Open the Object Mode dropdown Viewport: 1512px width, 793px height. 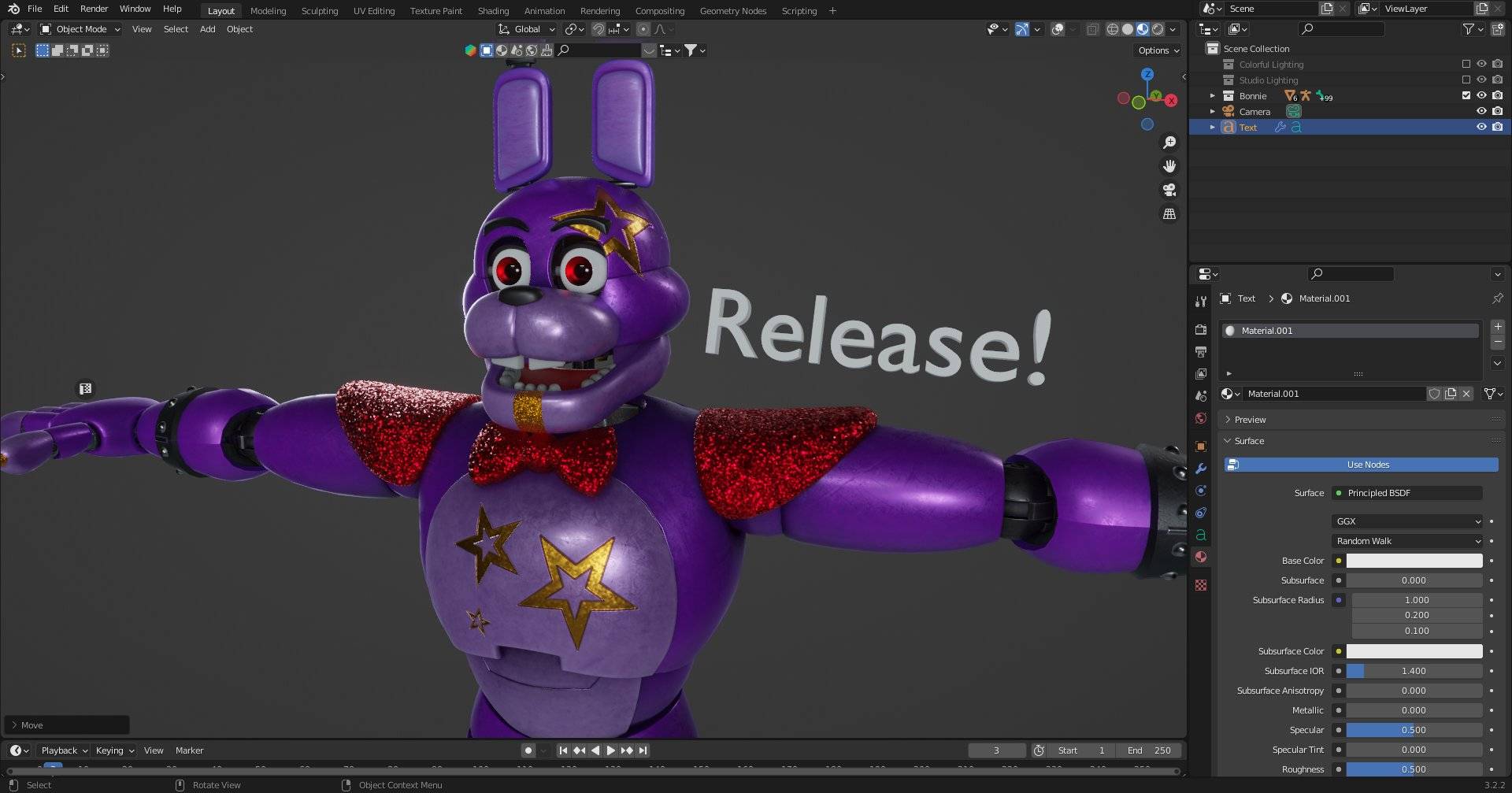tap(80, 29)
